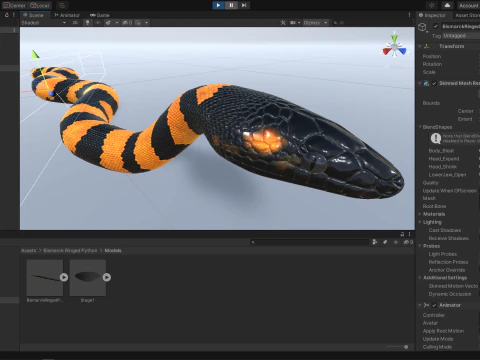Open the Account dropdown
This screenshot has width=480, height=360.
coord(468,6)
